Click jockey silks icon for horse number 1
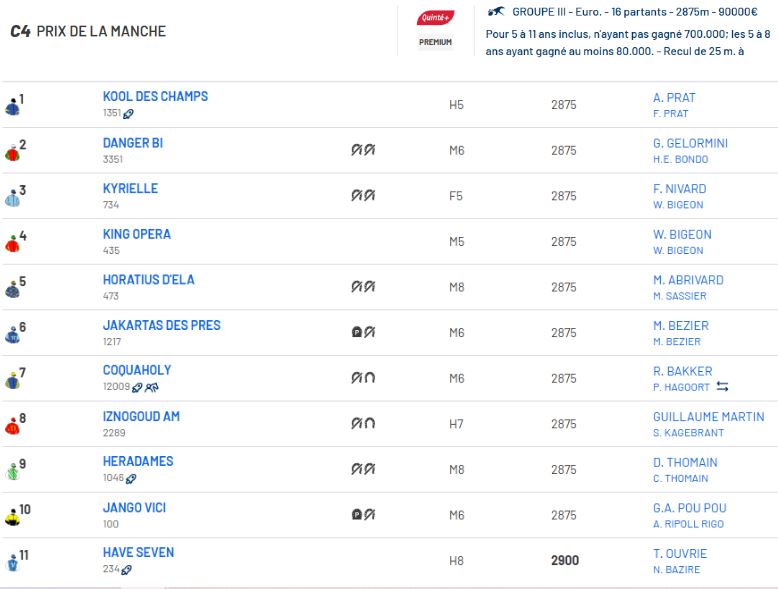 (x=12, y=106)
